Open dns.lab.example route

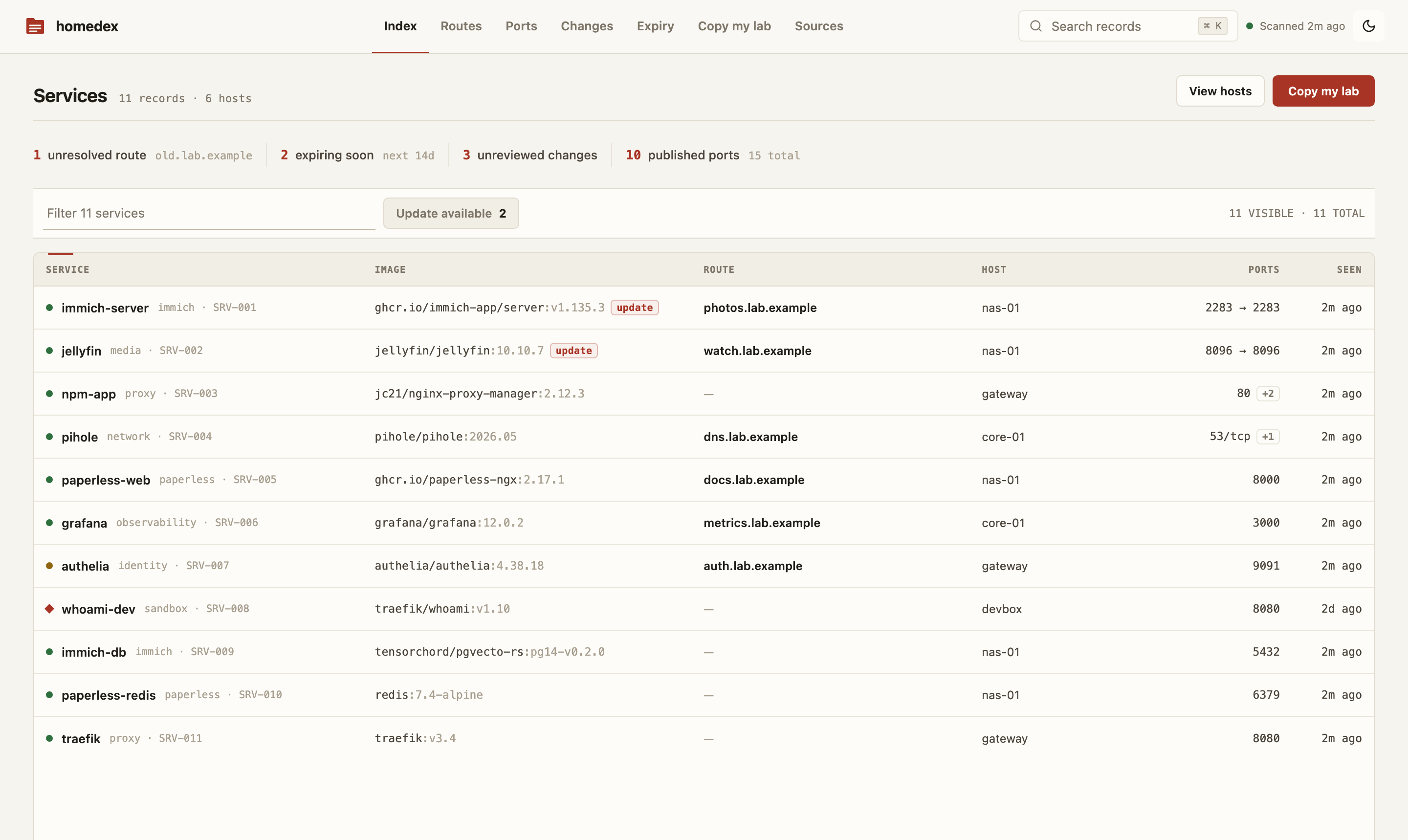750,437
